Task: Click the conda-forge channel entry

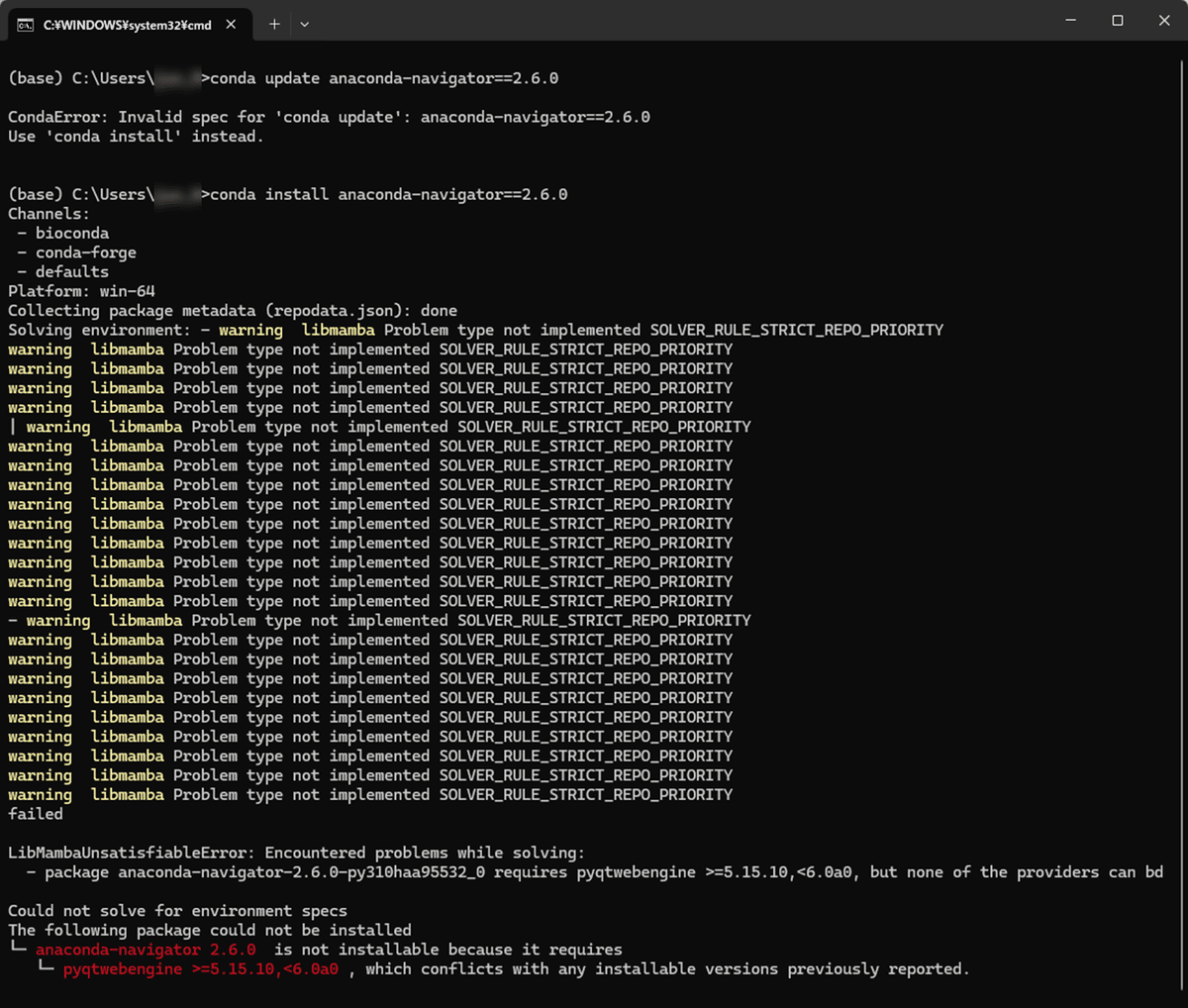Action: (x=86, y=252)
